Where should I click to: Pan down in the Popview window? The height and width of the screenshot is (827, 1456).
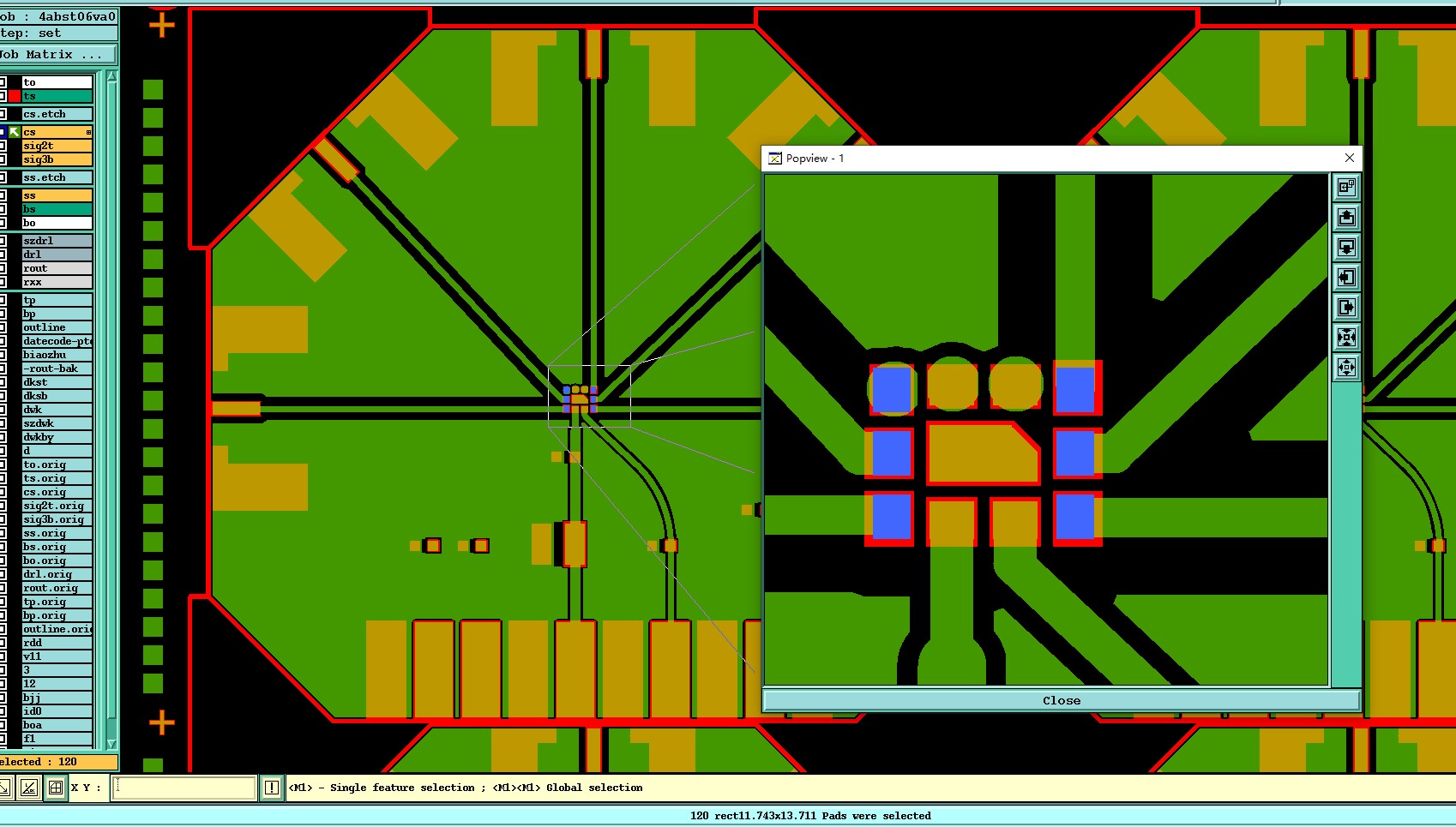(x=1346, y=248)
